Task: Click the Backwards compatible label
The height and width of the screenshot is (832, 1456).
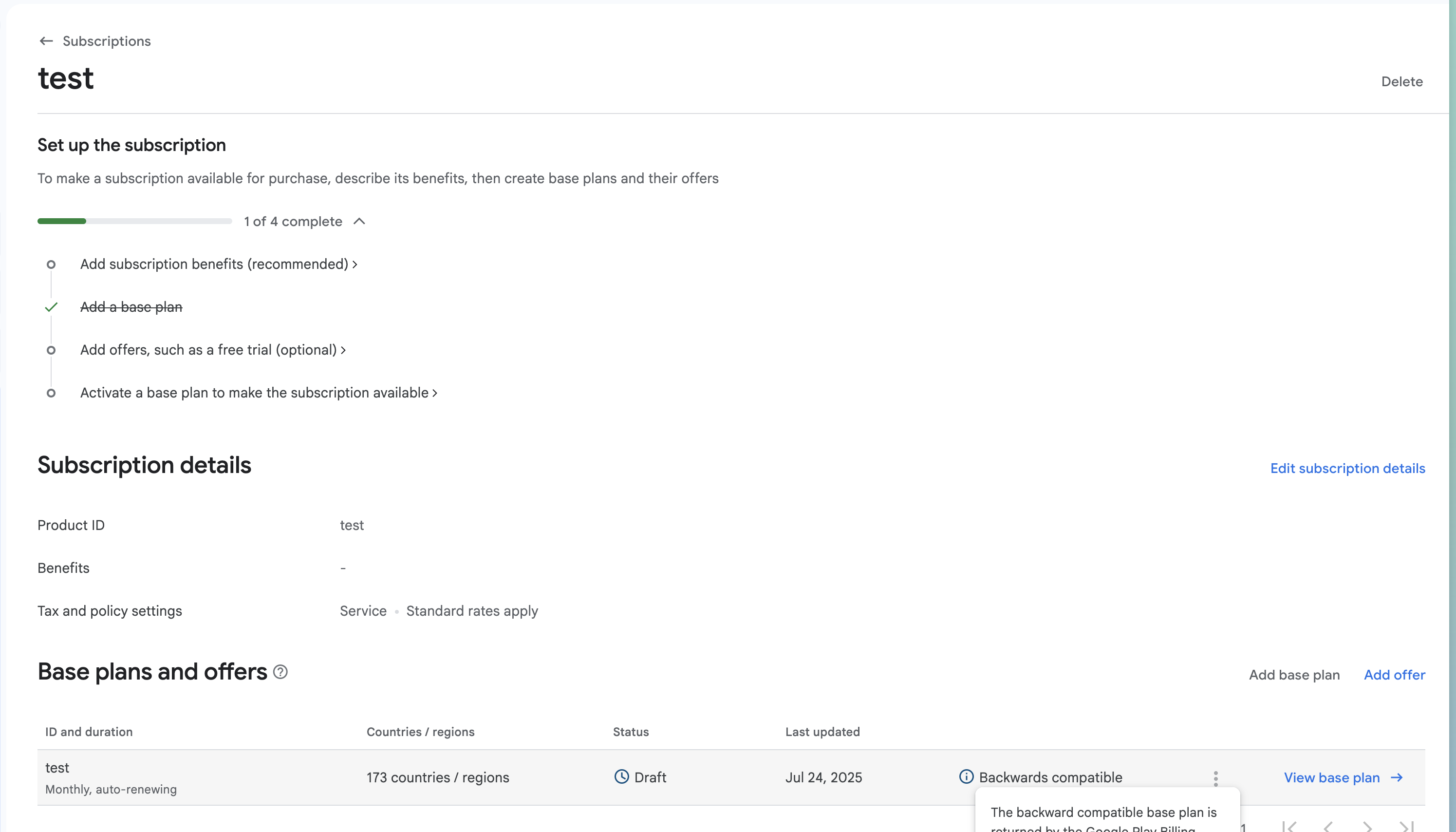Action: [1050, 778]
